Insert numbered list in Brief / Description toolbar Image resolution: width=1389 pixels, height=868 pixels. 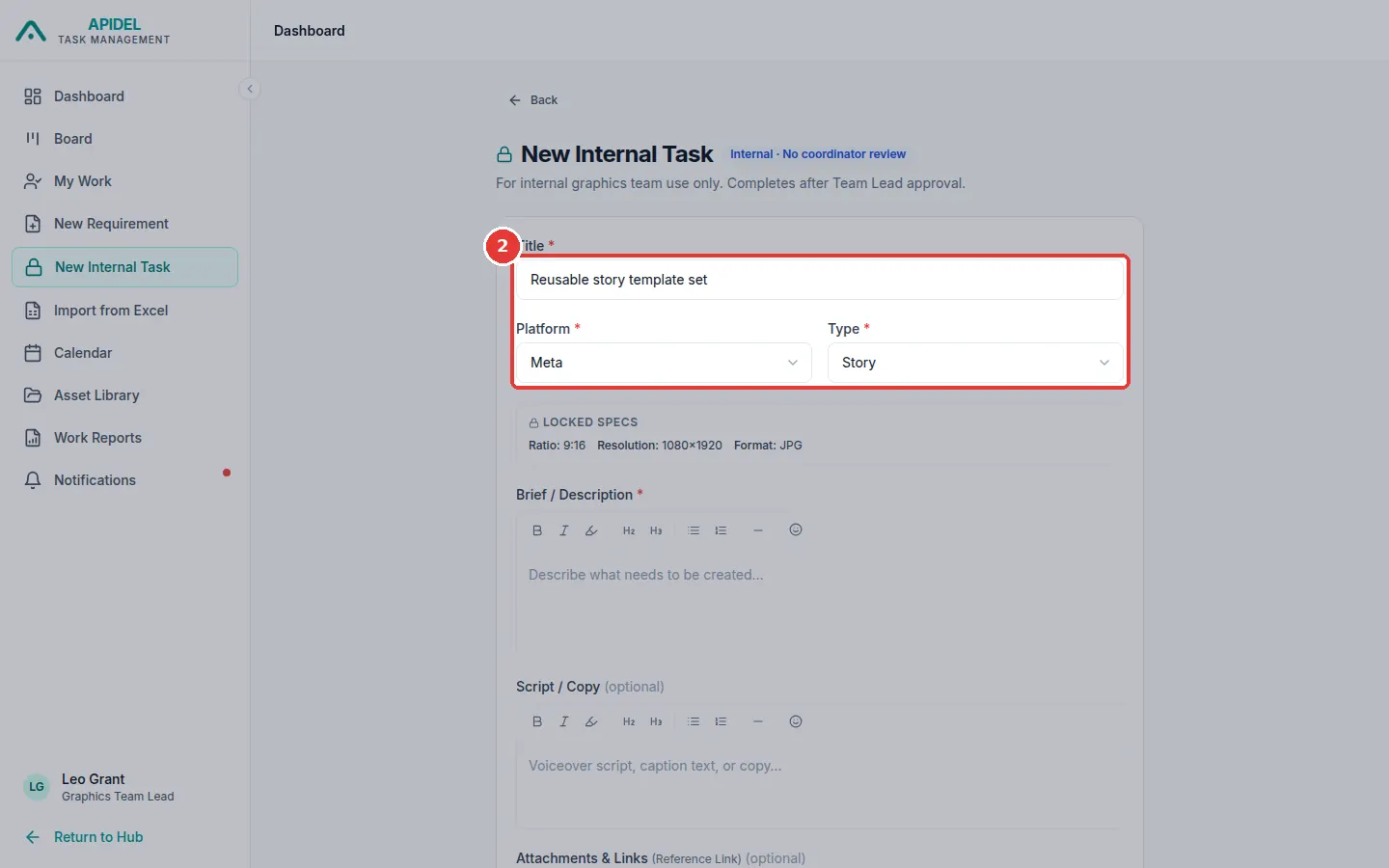(x=721, y=530)
